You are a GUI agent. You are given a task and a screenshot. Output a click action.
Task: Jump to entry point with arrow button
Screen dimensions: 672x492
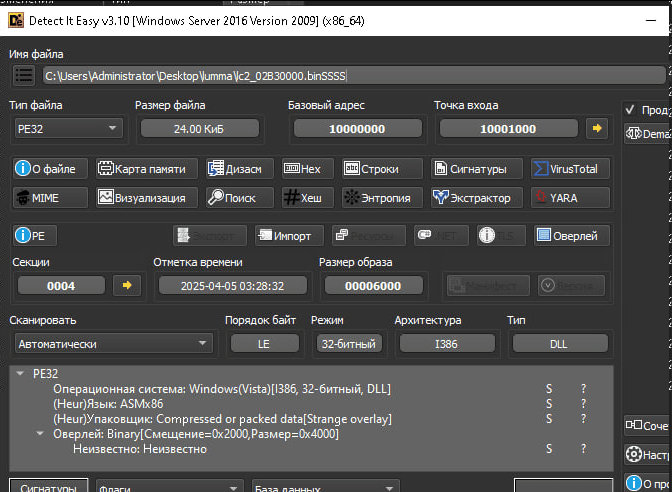point(597,128)
